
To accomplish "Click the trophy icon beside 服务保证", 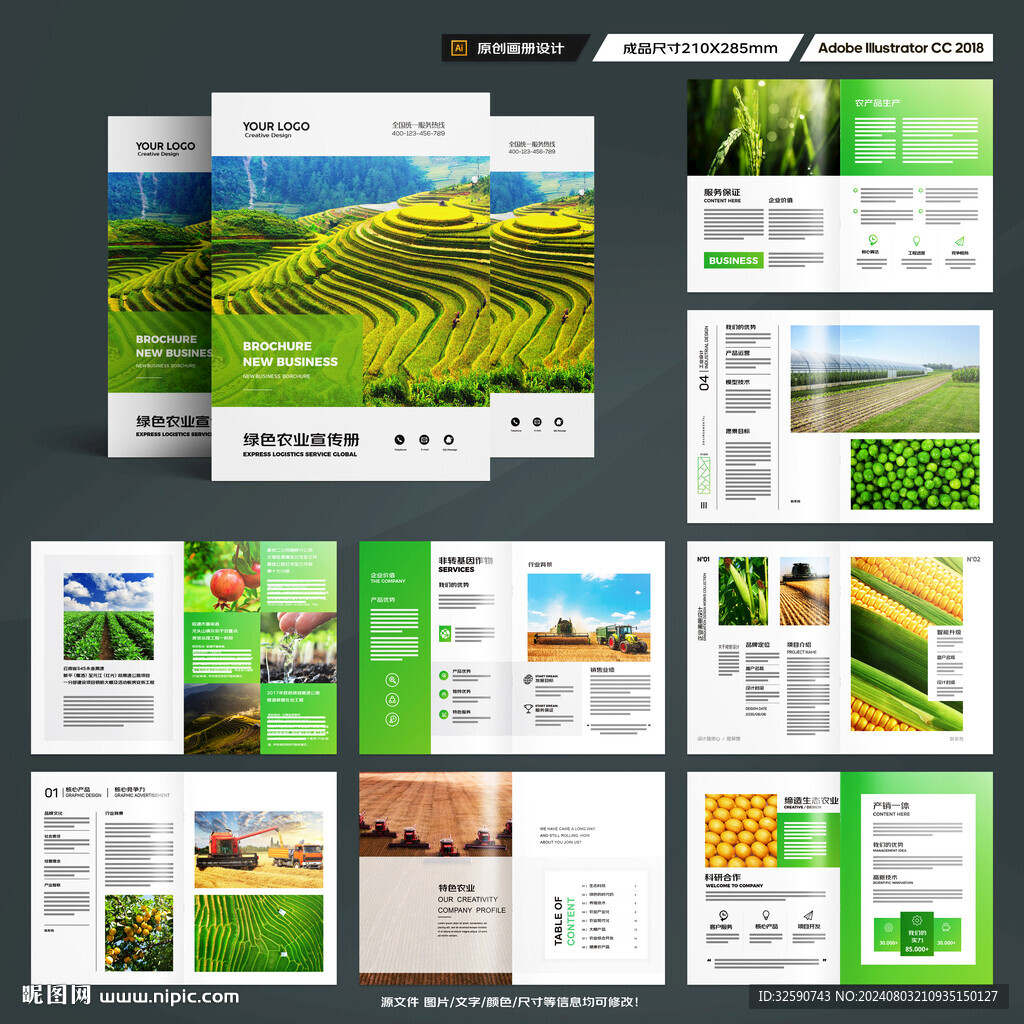I will tap(528, 709).
